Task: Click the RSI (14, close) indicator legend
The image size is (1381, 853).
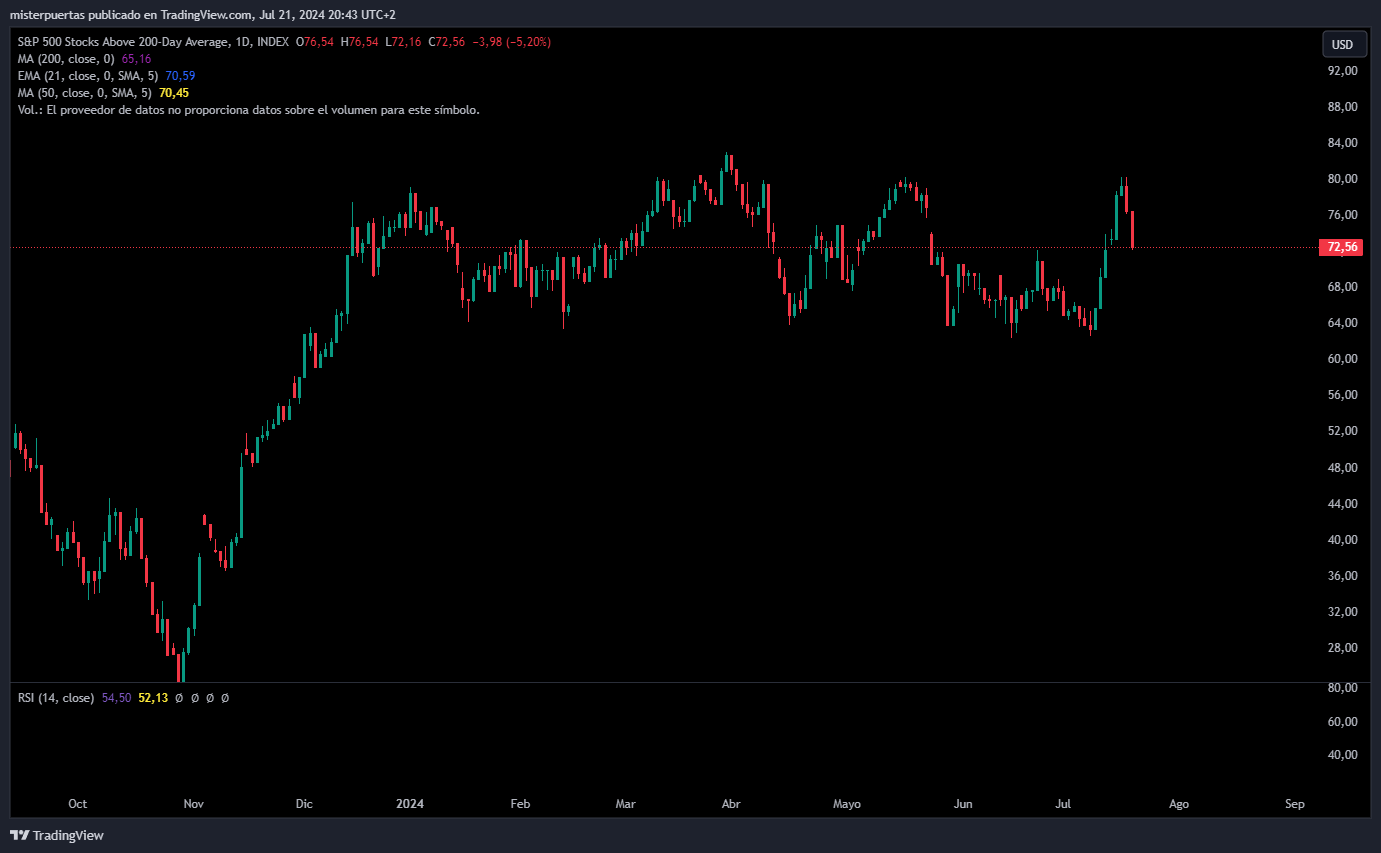Action: point(56,698)
